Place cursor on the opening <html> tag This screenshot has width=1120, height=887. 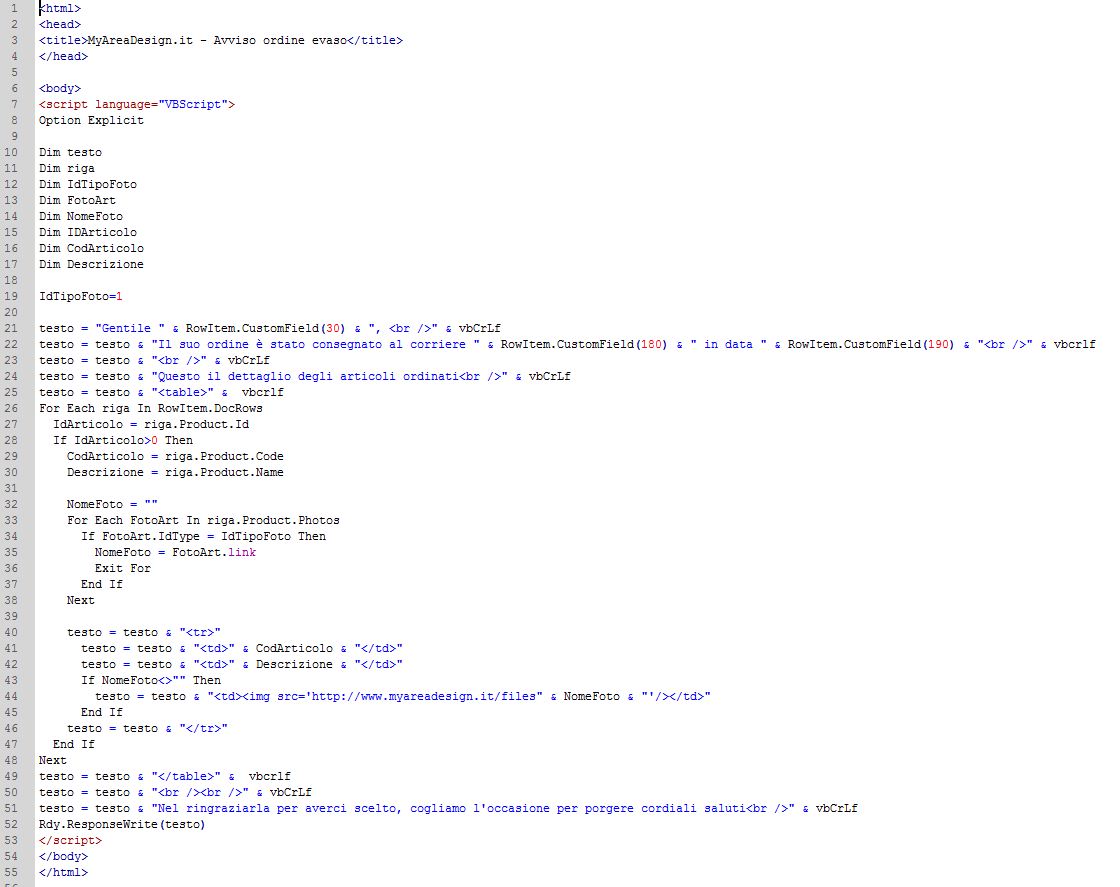60,9
